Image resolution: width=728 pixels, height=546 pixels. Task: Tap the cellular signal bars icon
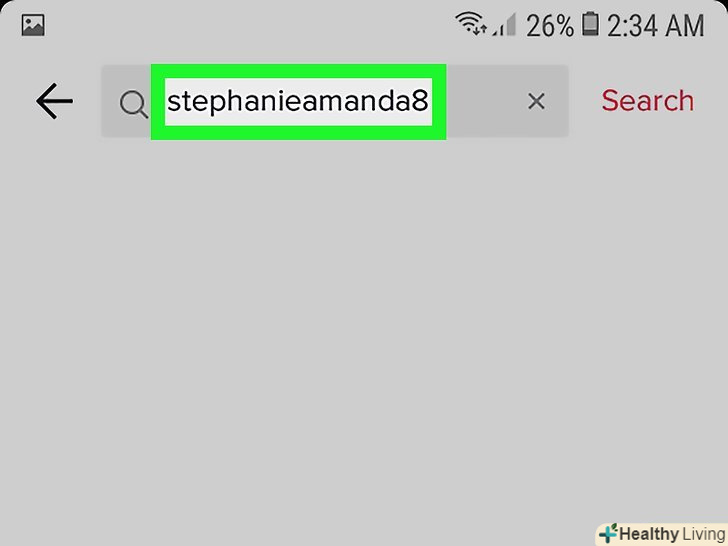(x=505, y=25)
